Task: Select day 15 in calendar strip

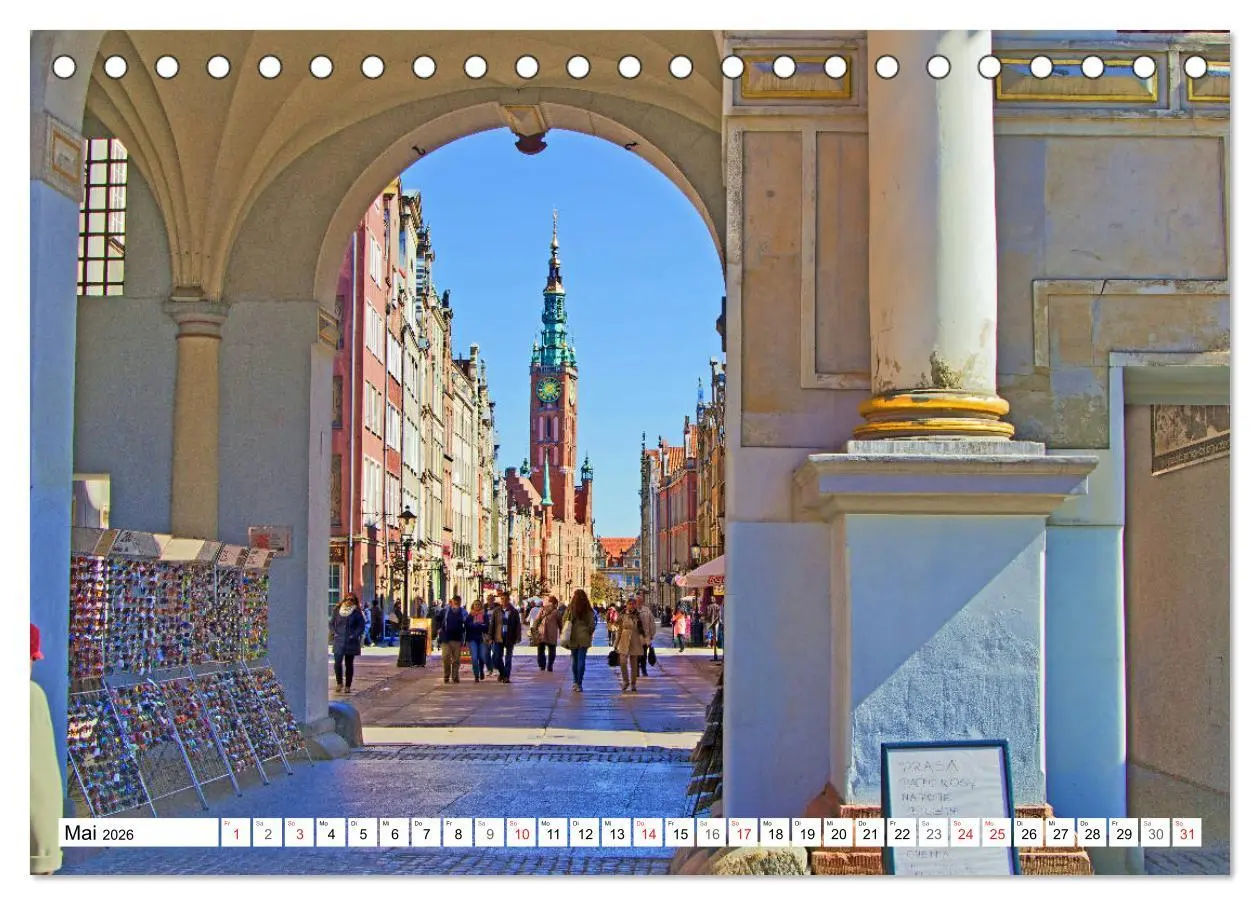Action: point(680,833)
